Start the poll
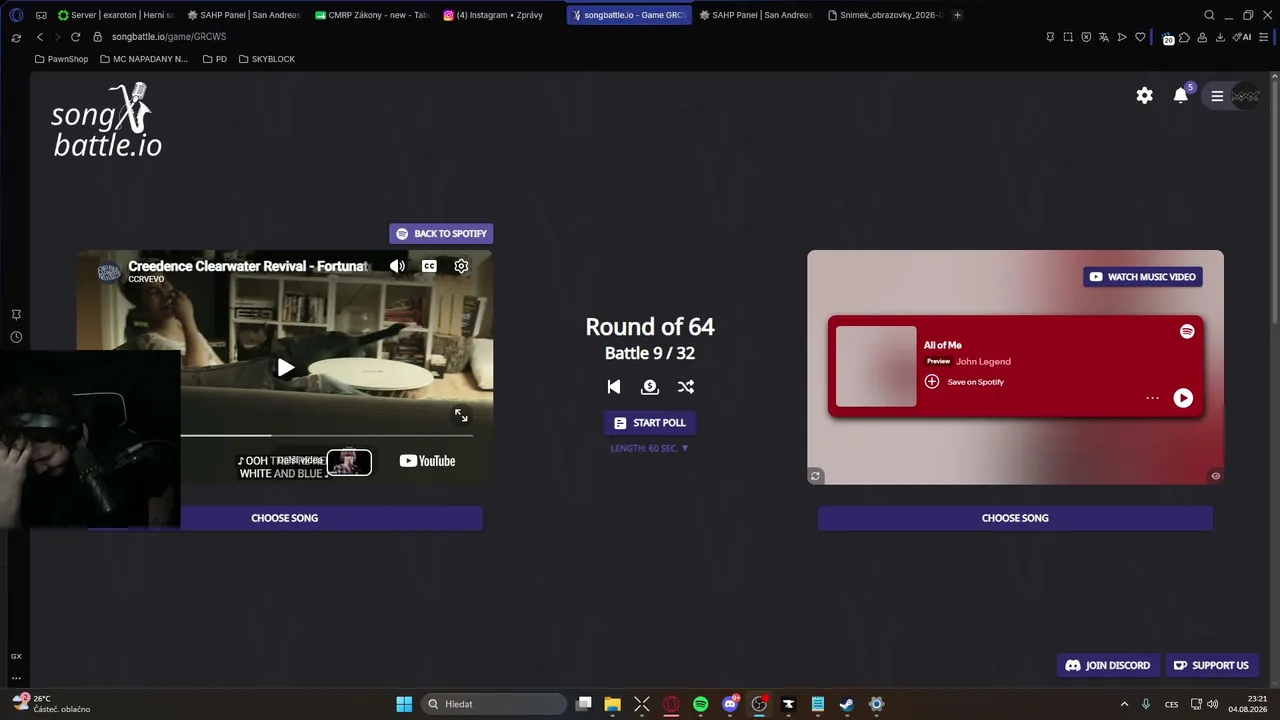This screenshot has width=1280, height=720. [x=650, y=423]
